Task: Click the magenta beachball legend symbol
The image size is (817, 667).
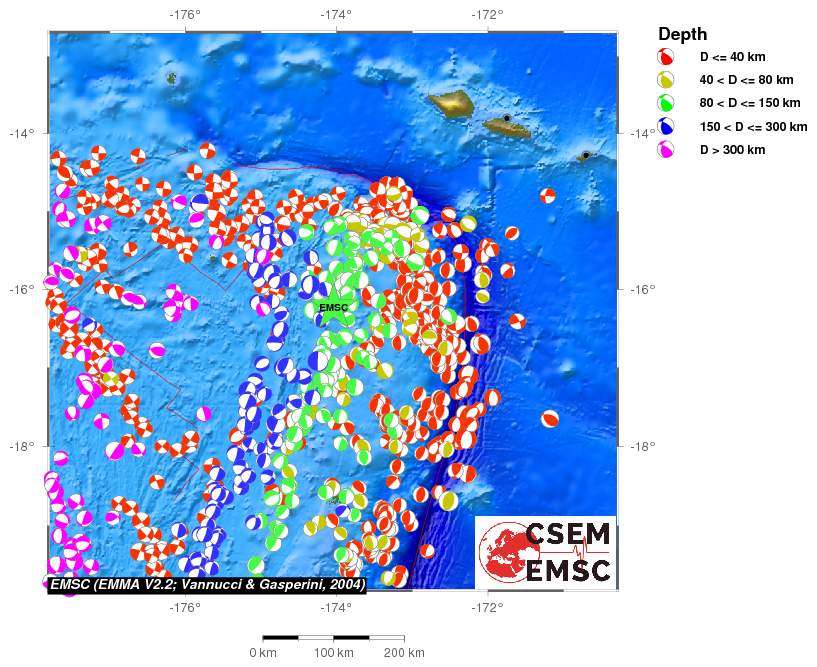Action: point(665,149)
